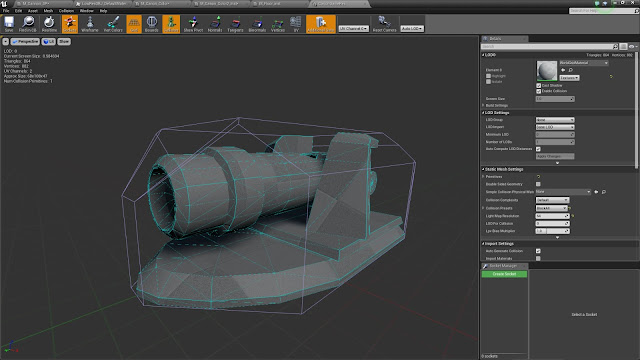Open the File menu
The height and width of the screenshot is (360, 640).
(x=6, y=11)
